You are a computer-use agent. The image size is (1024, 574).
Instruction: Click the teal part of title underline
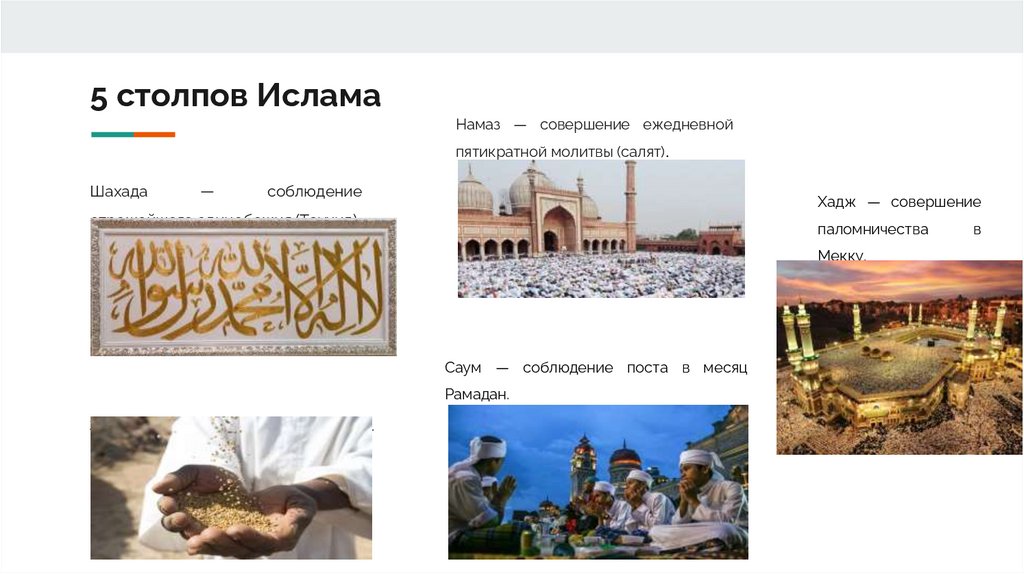point(112,135)
